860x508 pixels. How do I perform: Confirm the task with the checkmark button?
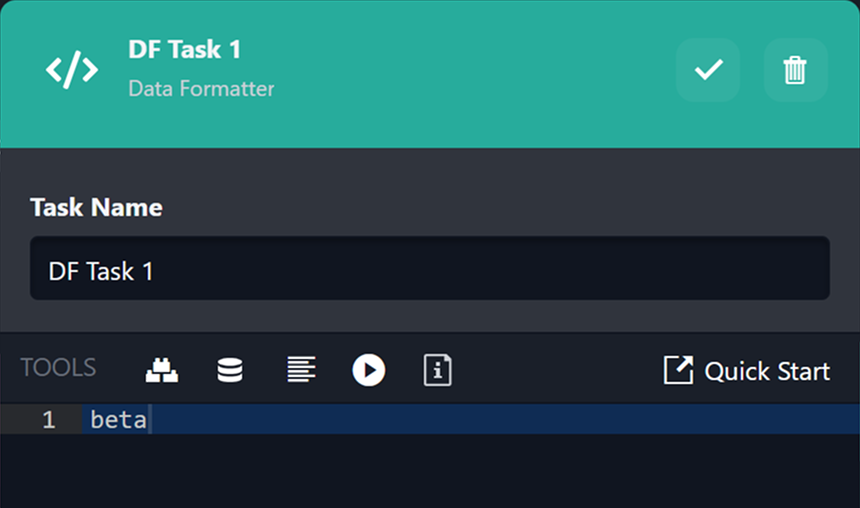pos(708,70)
